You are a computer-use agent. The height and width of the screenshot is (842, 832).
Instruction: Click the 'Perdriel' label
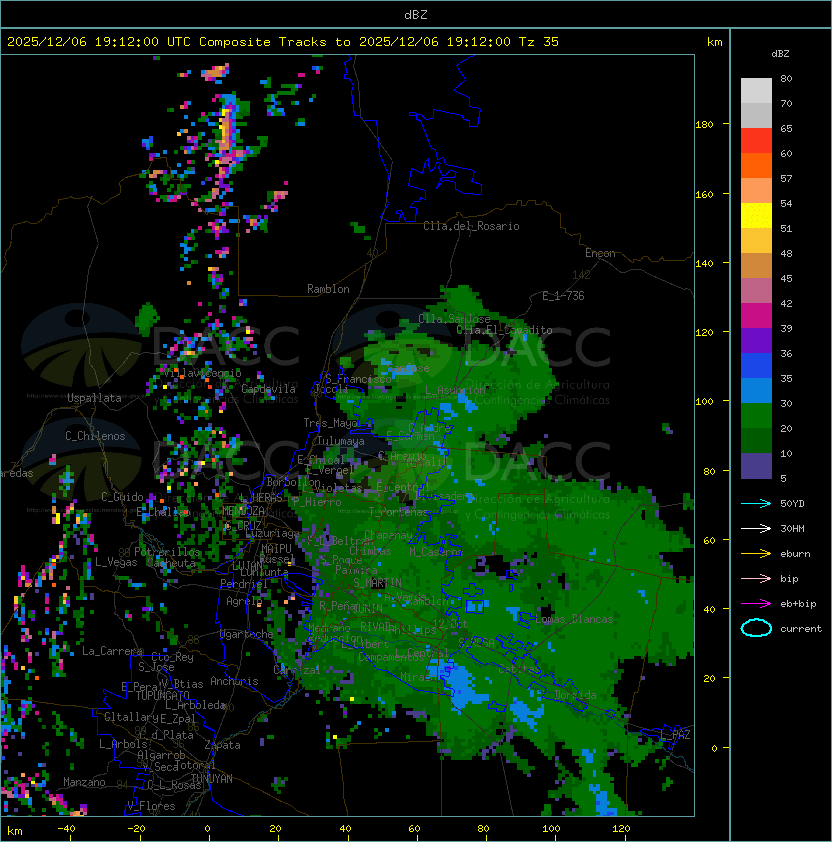pos(244,583)
